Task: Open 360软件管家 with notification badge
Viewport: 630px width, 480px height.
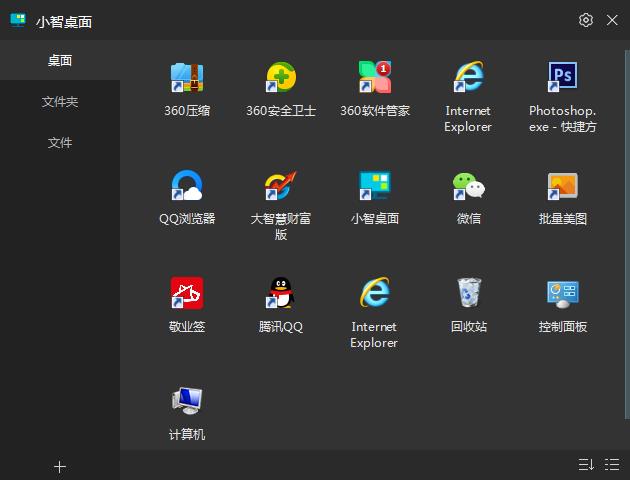Action: pos(375,78)
